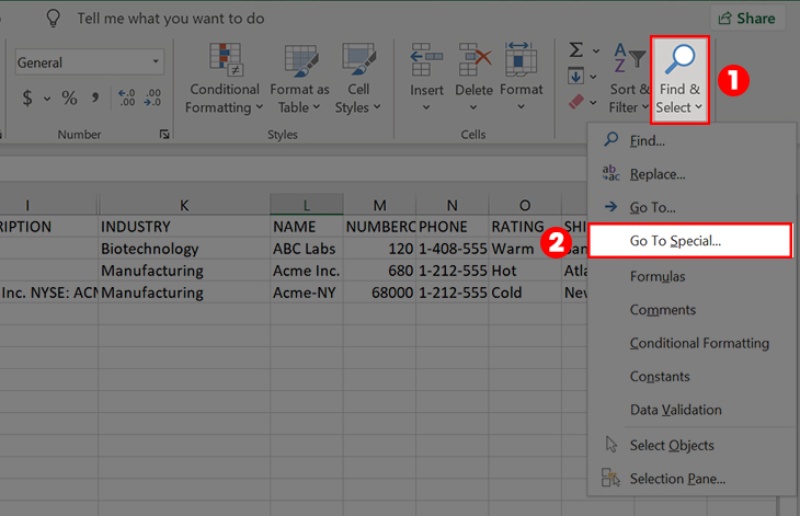800x516 pixels.
Task: Open the Cell Styles gallery
Action: pyautogui.click(x=358, y=80)
